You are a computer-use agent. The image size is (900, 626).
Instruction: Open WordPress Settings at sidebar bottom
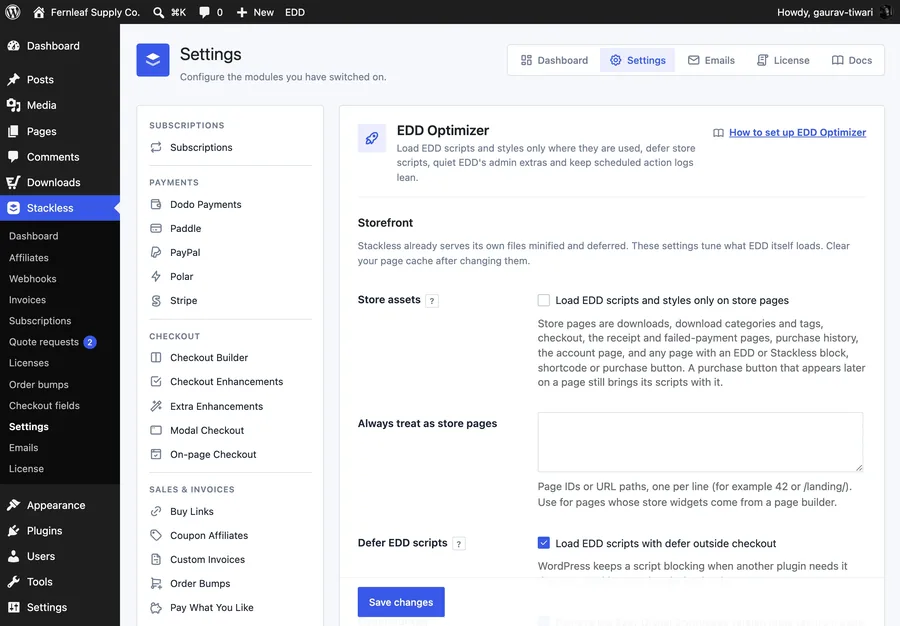pyautogui.click(x=60, y=608)
